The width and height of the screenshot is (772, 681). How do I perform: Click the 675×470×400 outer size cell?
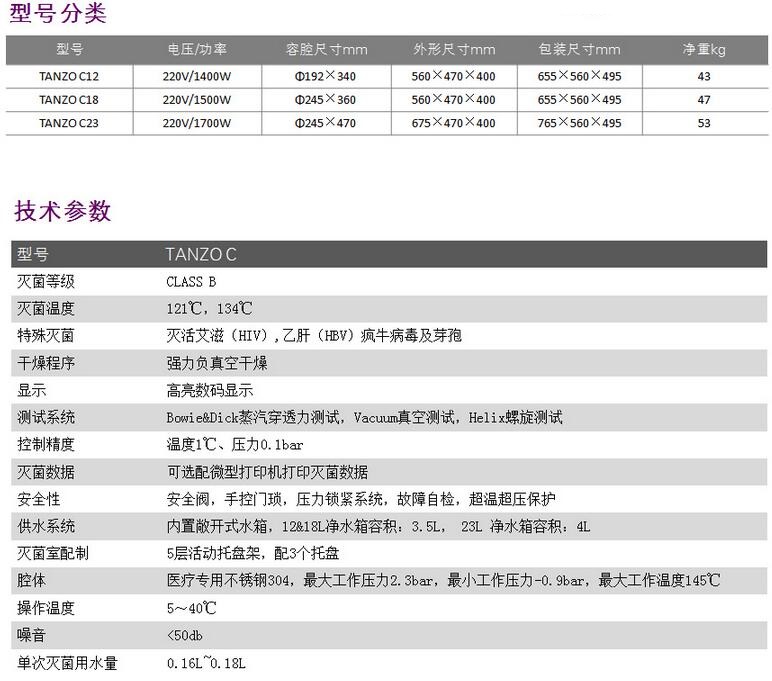[453, 123]
